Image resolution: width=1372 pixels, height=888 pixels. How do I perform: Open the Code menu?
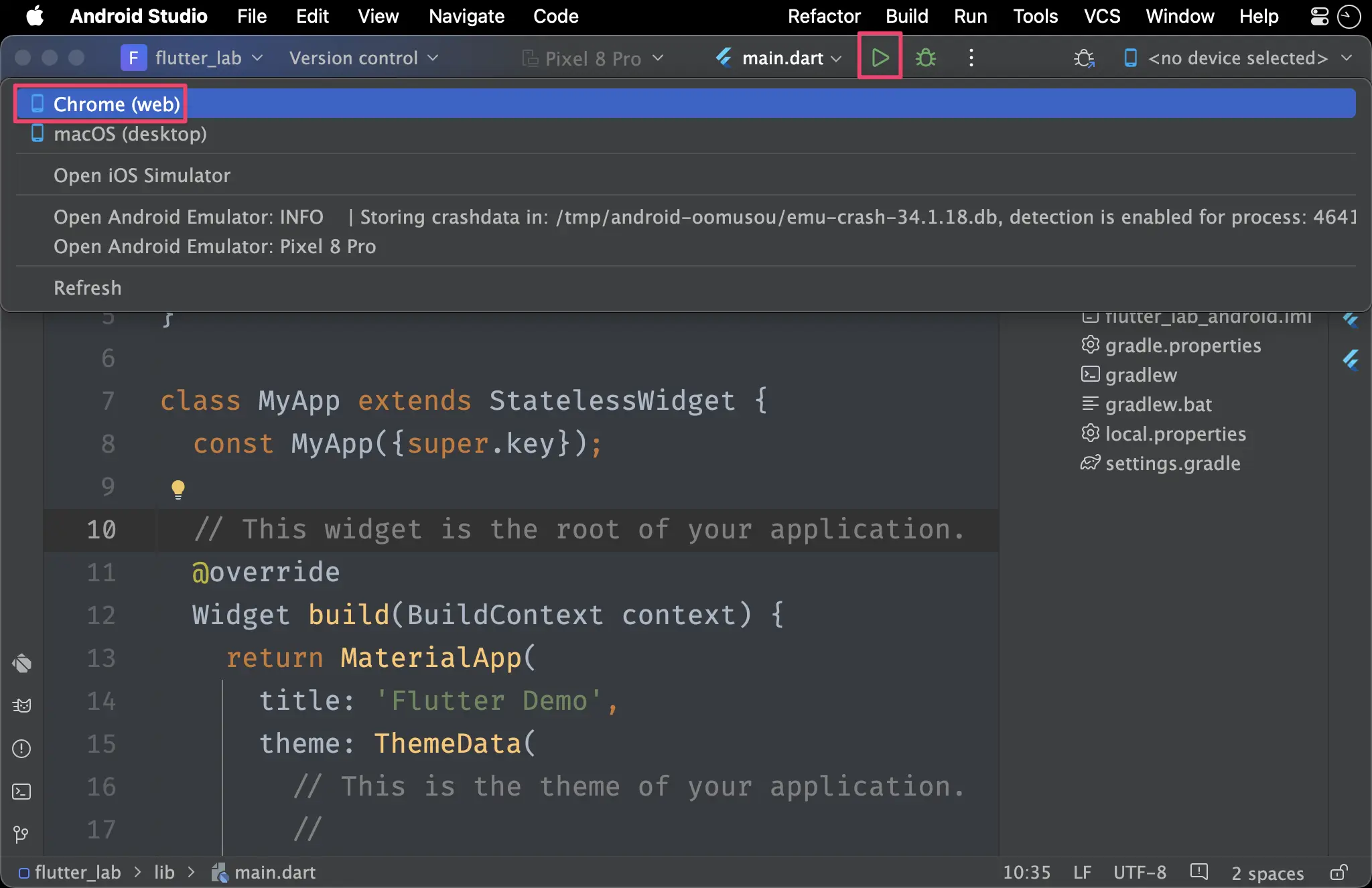pos(555,15)
